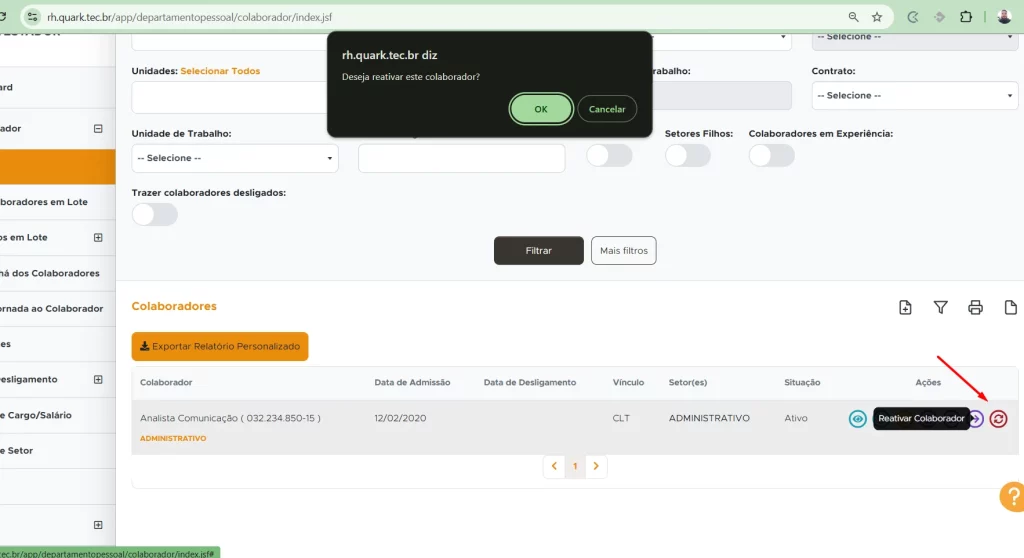Image resolution: width=1024 pixels, height=558 pixels.
Task: Click the filter funnel icon above table
Action: tap(940, 307)
